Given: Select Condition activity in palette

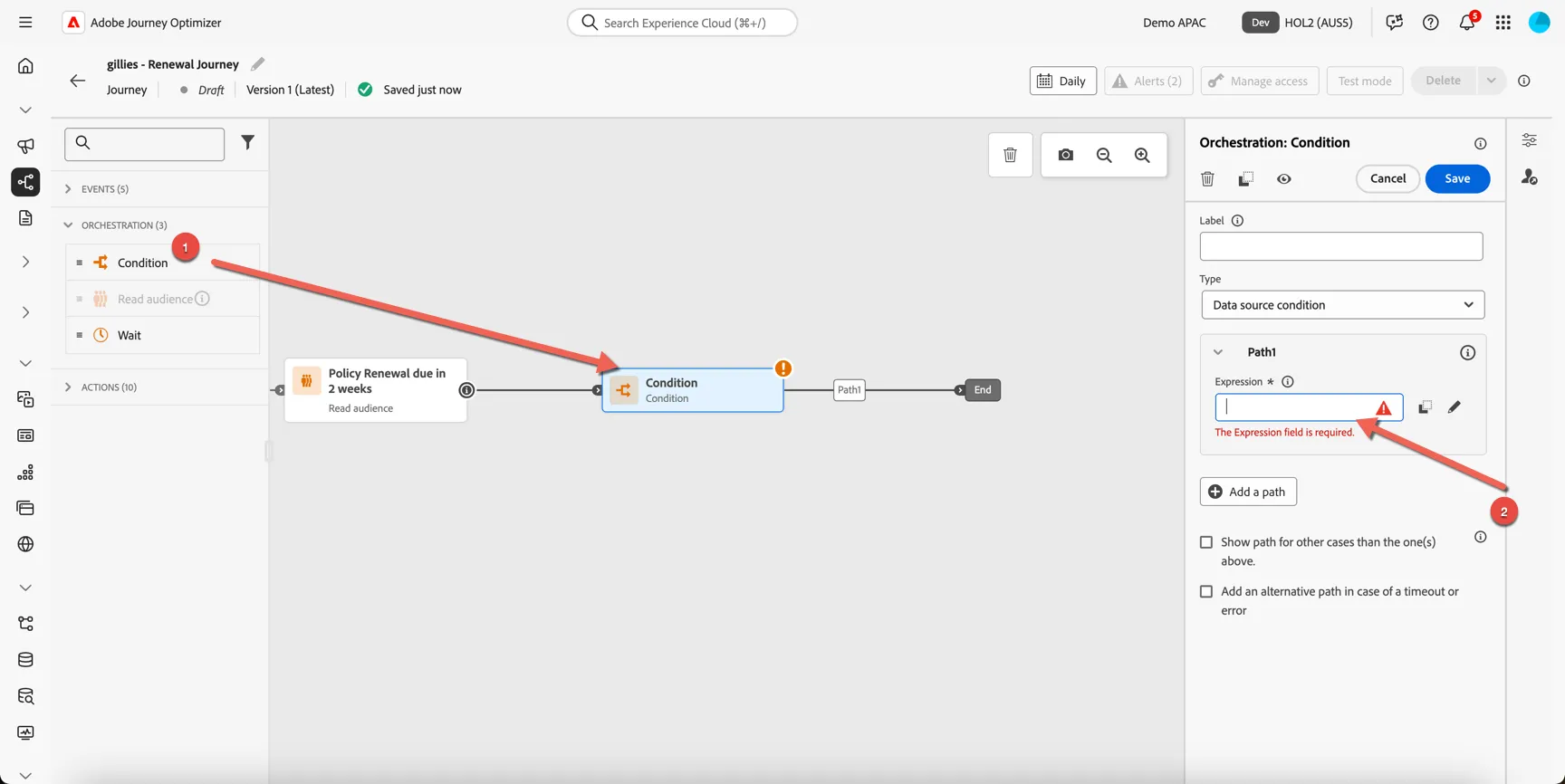Looking at the screenshot, I should pyautogui.click(x=163, y=263).
